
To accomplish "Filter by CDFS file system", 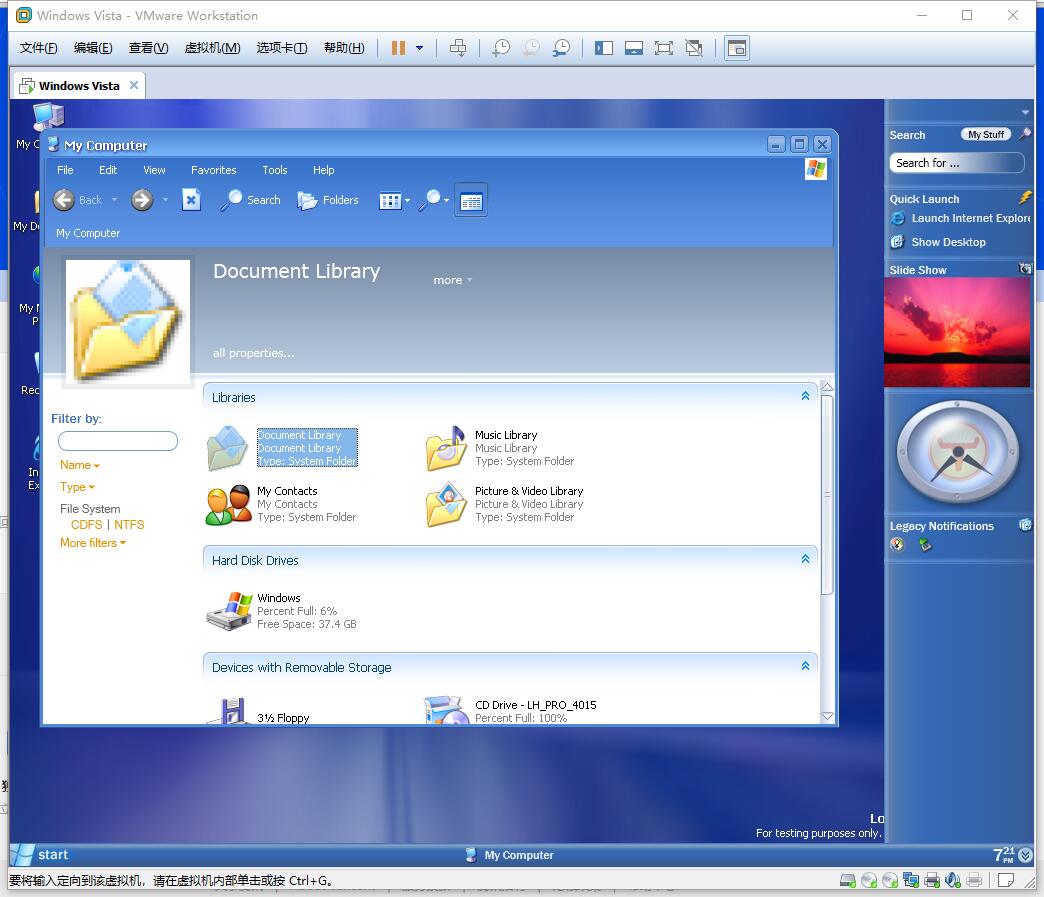I will [x=87, y=525].
